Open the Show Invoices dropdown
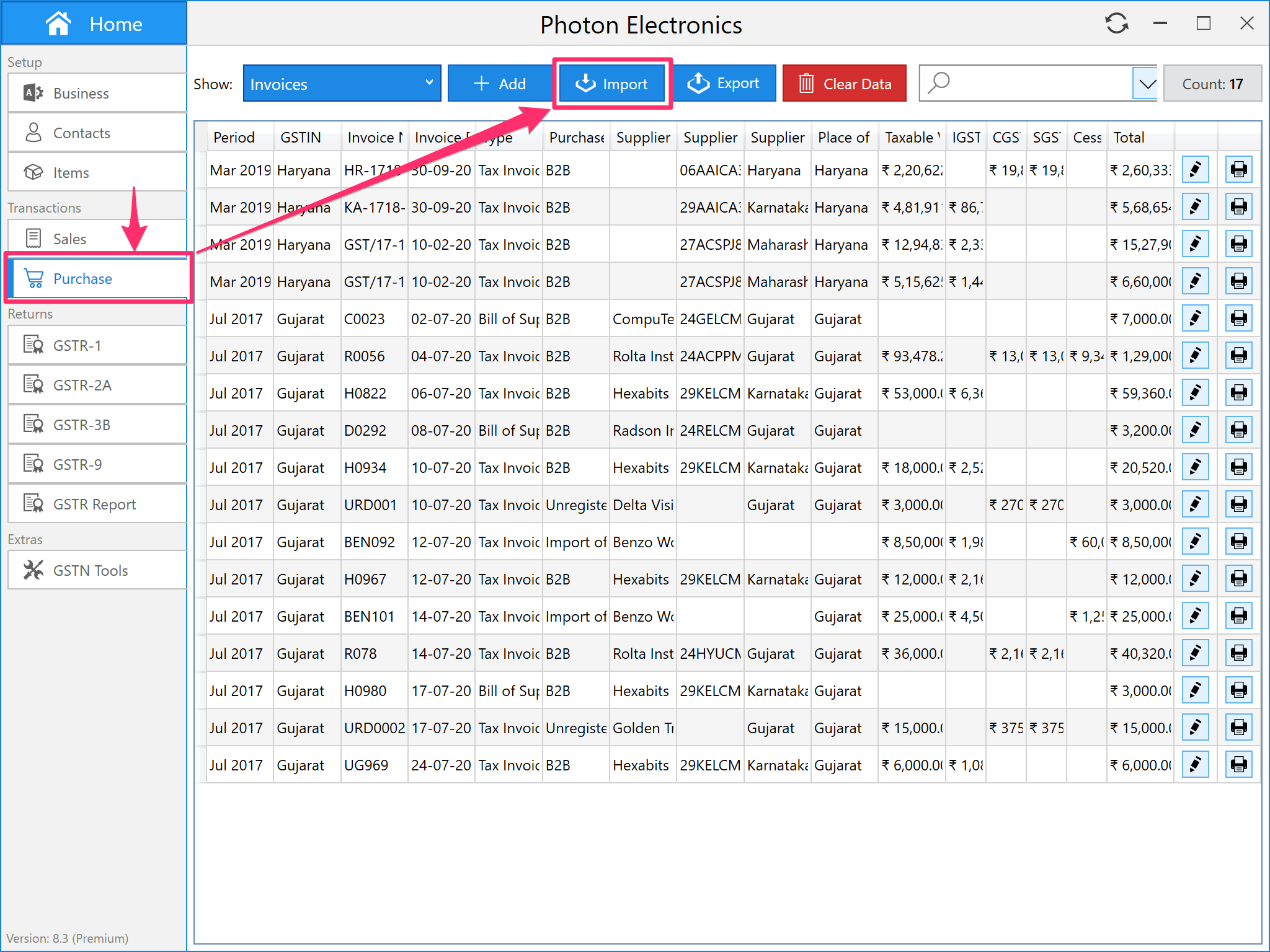The image size is (1270, 952). 342,84
